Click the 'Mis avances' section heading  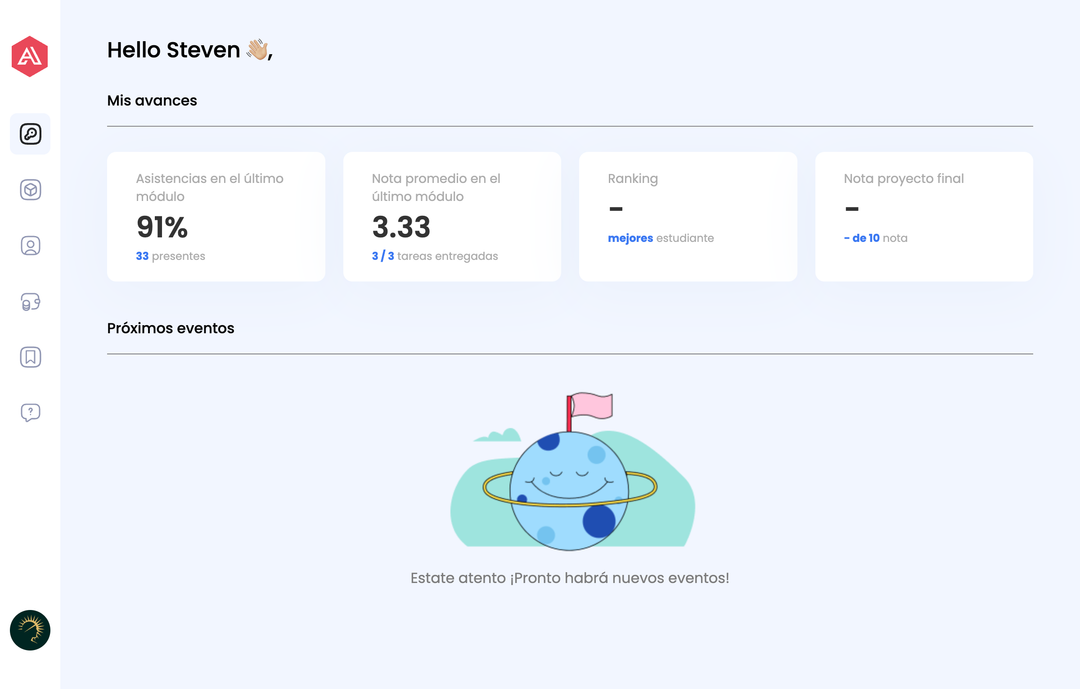(152, 100)
